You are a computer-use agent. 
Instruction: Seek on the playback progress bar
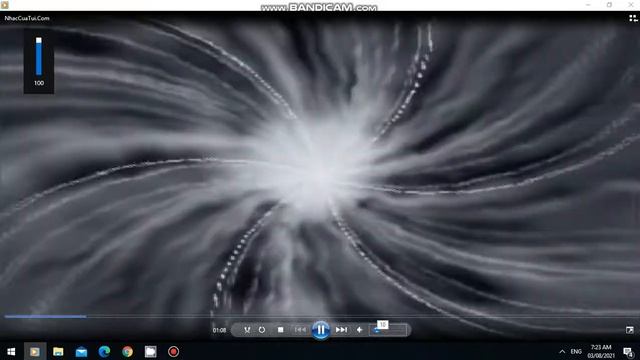point(320,316)
